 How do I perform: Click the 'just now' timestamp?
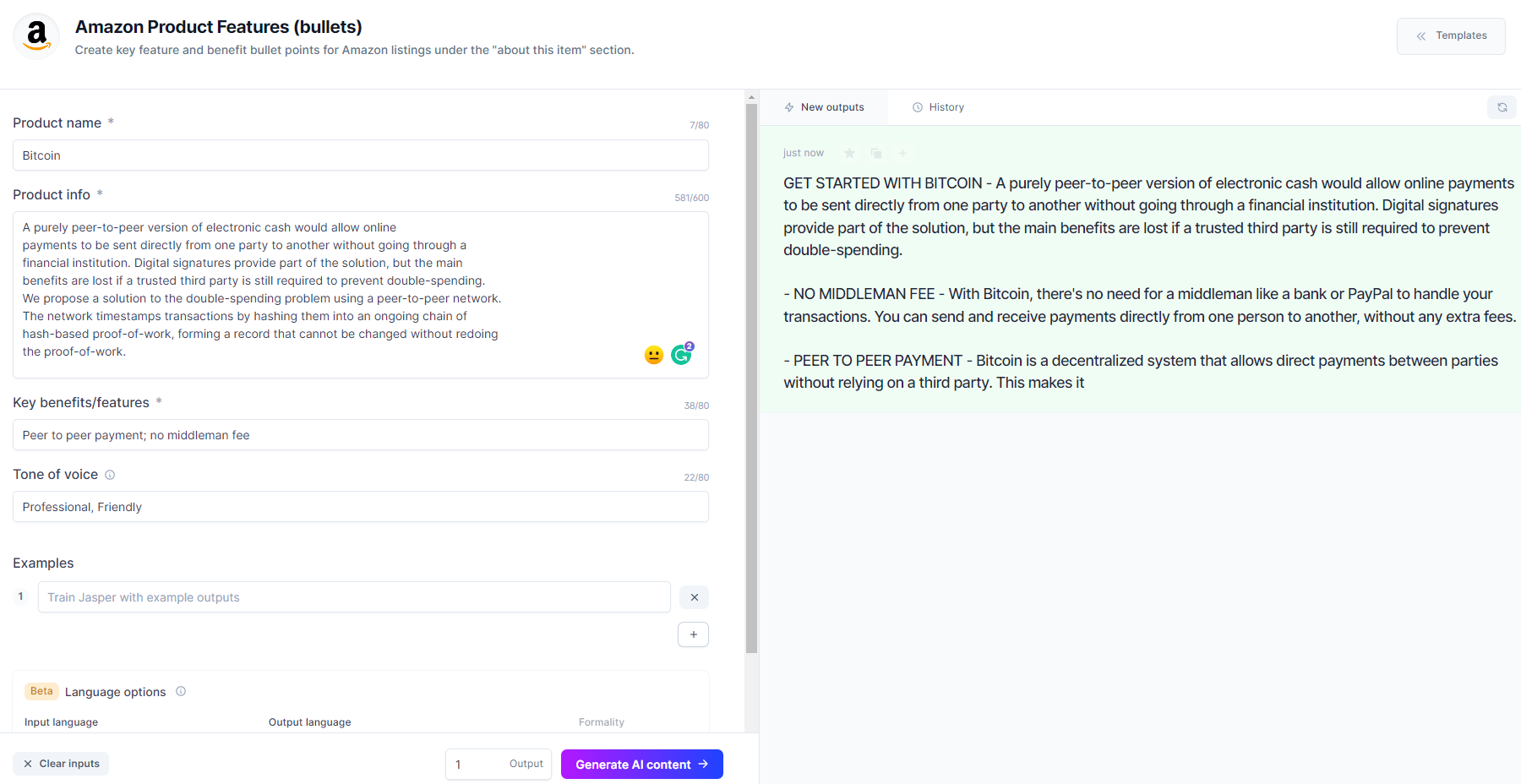804,153
